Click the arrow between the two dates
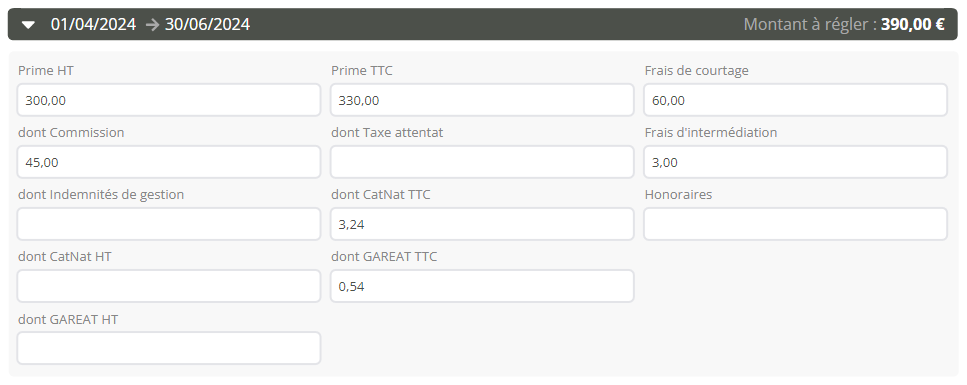The height and width of the screenshot is (385, 967). [x=152, y=25]
